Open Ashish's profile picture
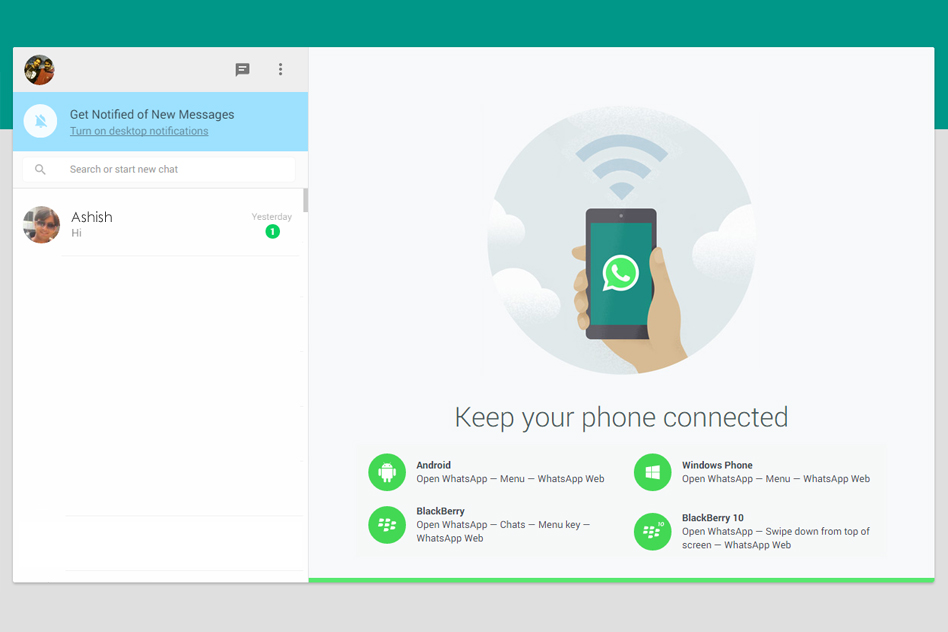The image size is (948, 632). 41,224
